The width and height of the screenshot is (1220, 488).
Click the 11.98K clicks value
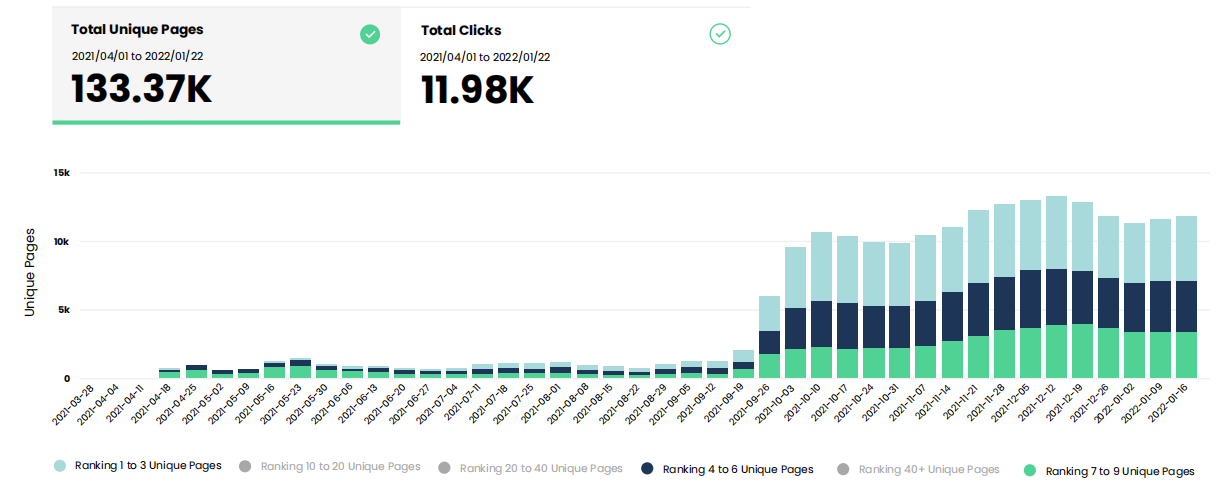(x=477, y=89)
